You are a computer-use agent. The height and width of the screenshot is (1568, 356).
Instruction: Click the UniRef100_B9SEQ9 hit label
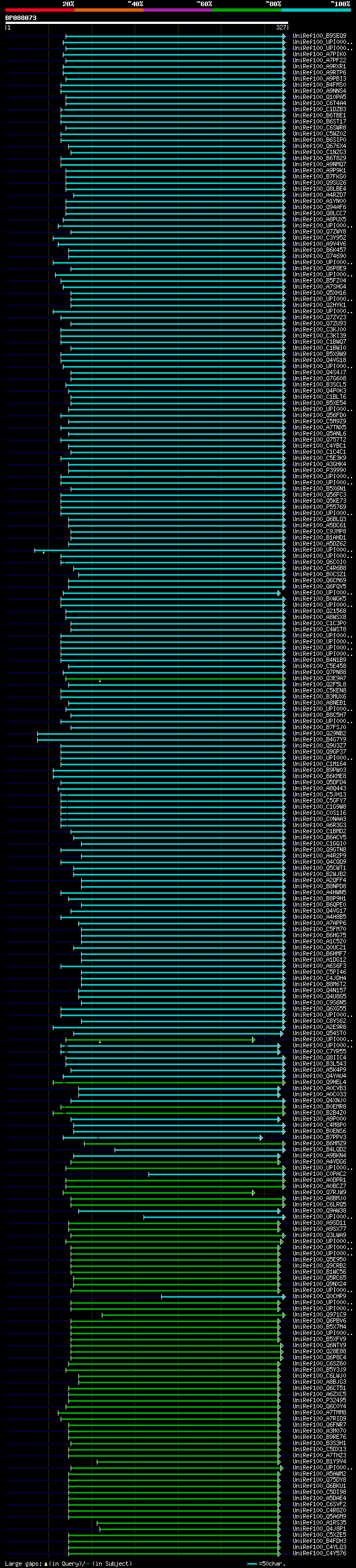[319, 36]
